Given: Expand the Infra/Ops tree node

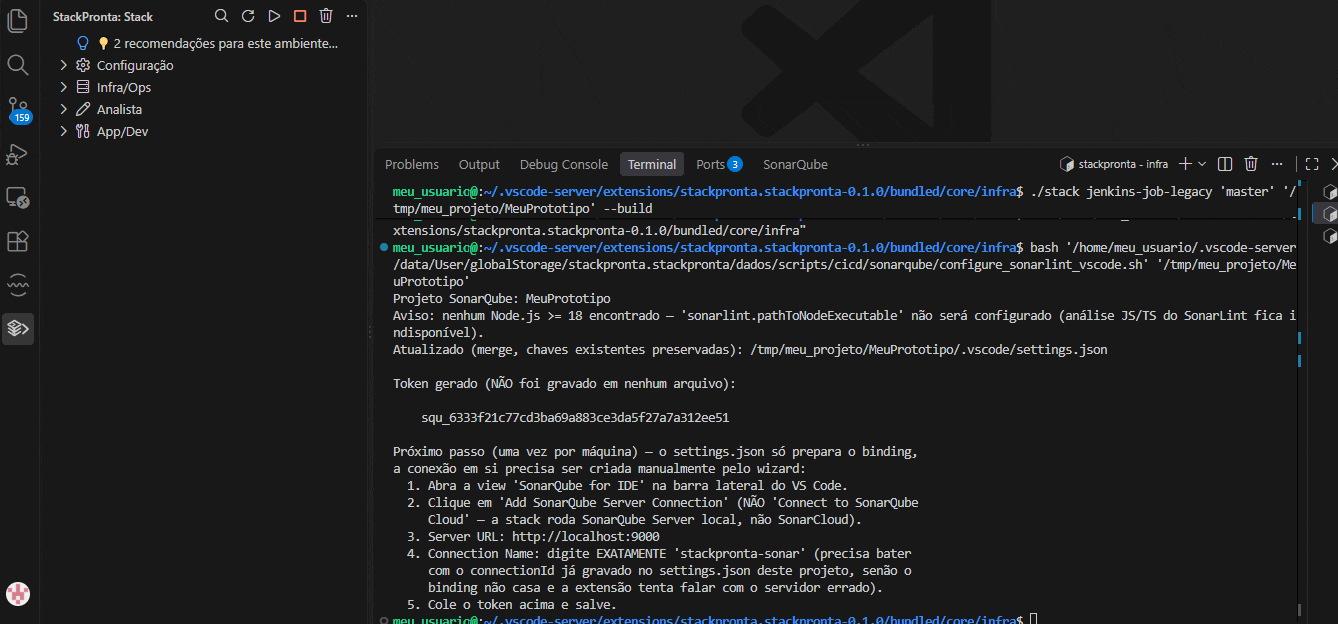Looking at the screenshot, I should pos(64,87).
